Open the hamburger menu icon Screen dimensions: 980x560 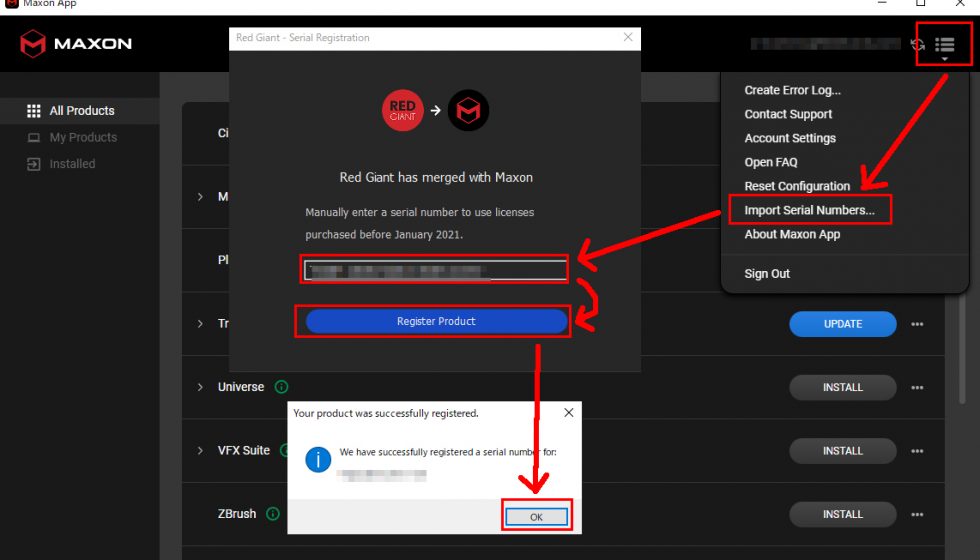944,45
